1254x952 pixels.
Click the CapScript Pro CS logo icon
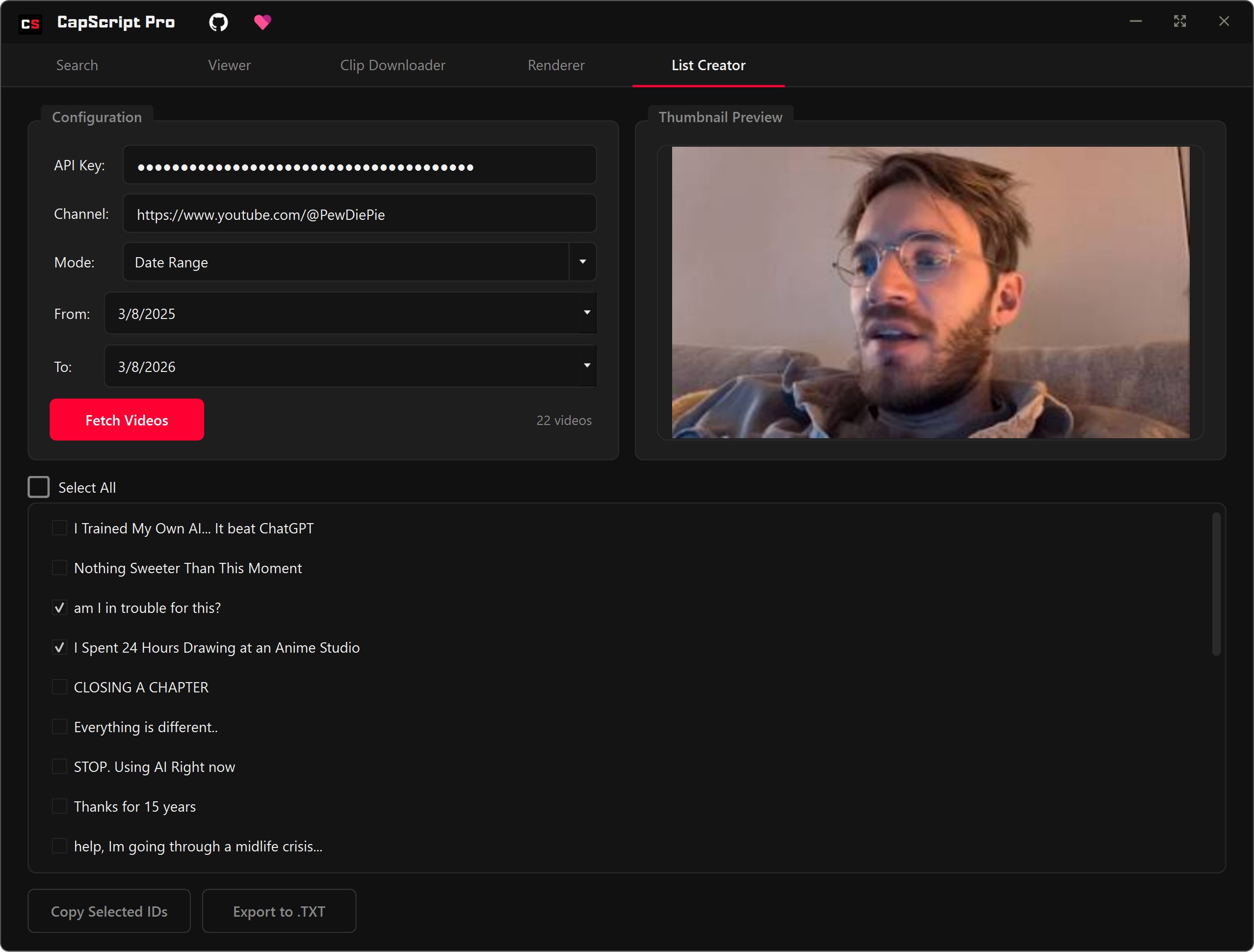click(30, 23)
